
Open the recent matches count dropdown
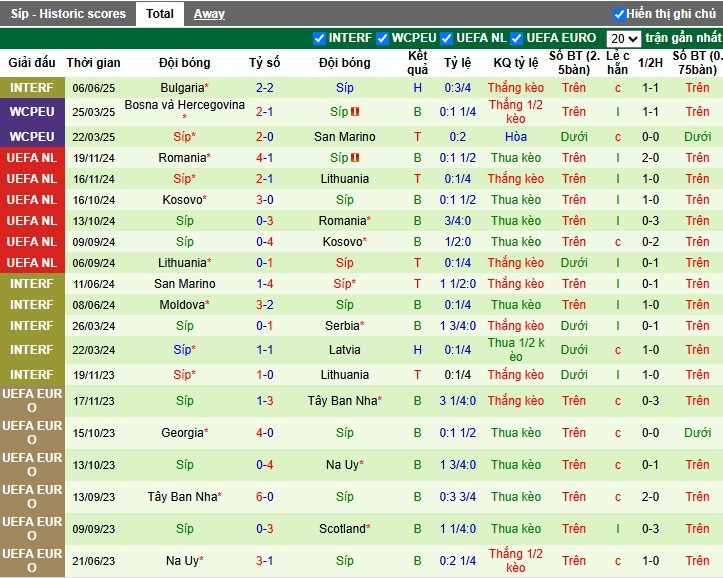click(x=623, y=38)
